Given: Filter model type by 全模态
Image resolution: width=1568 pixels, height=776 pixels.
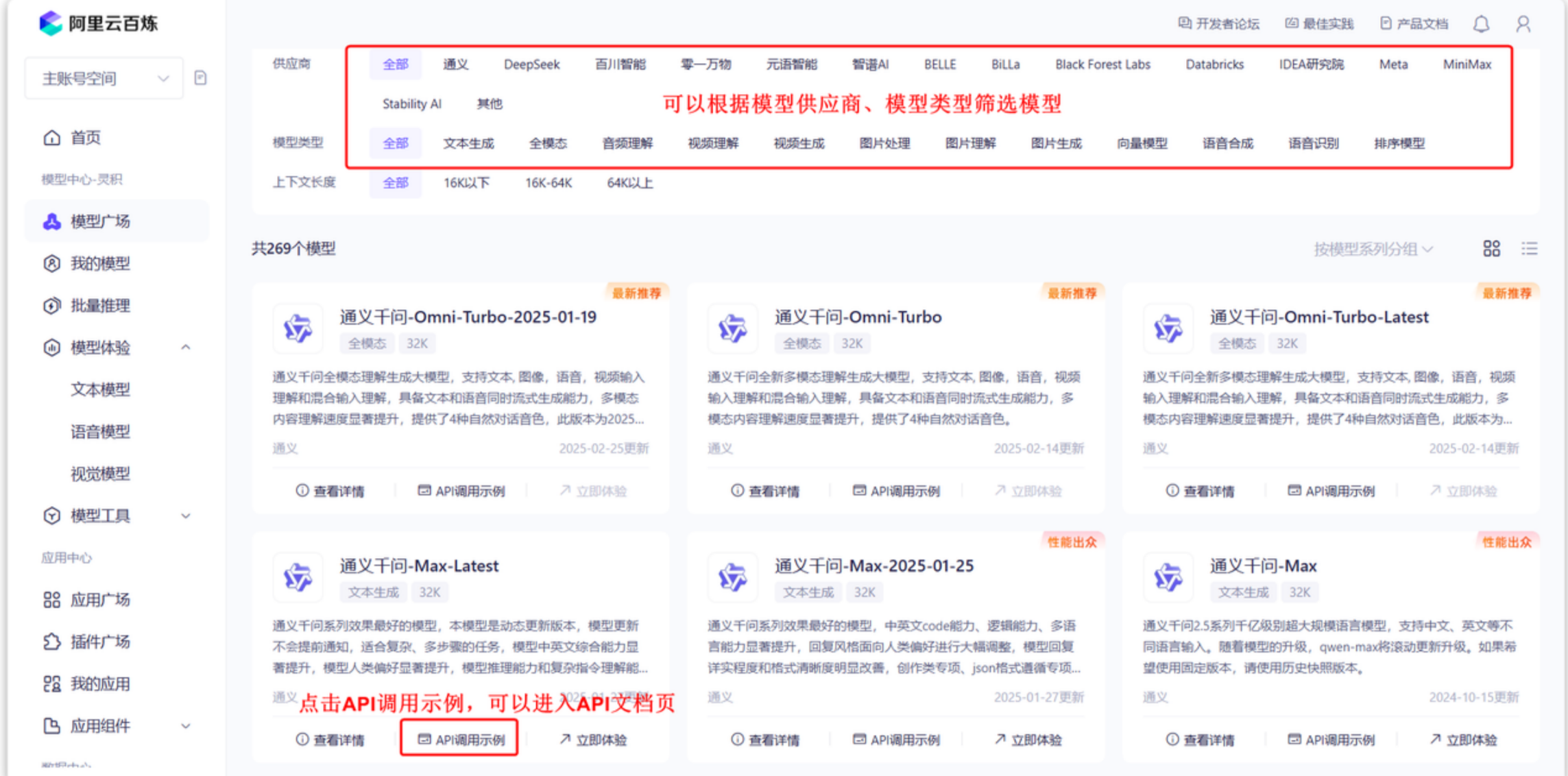Looking at the screenshot, I should pyautogui.click(x=548, y=143).
